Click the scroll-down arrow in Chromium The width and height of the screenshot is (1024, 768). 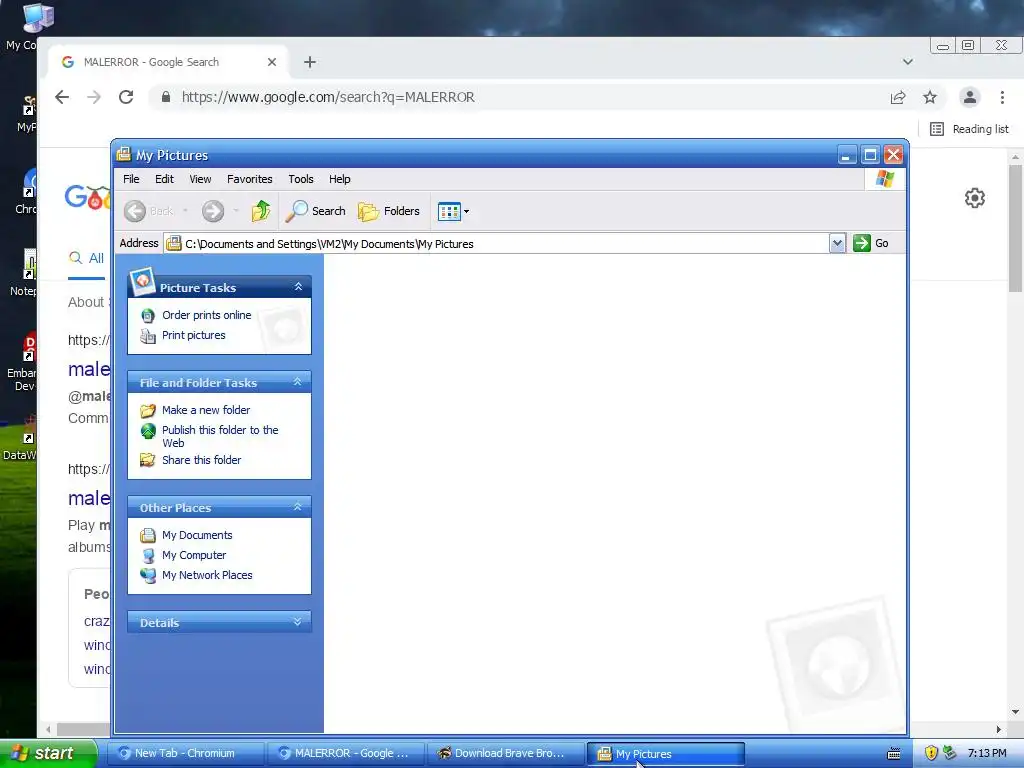point(1015,712)
